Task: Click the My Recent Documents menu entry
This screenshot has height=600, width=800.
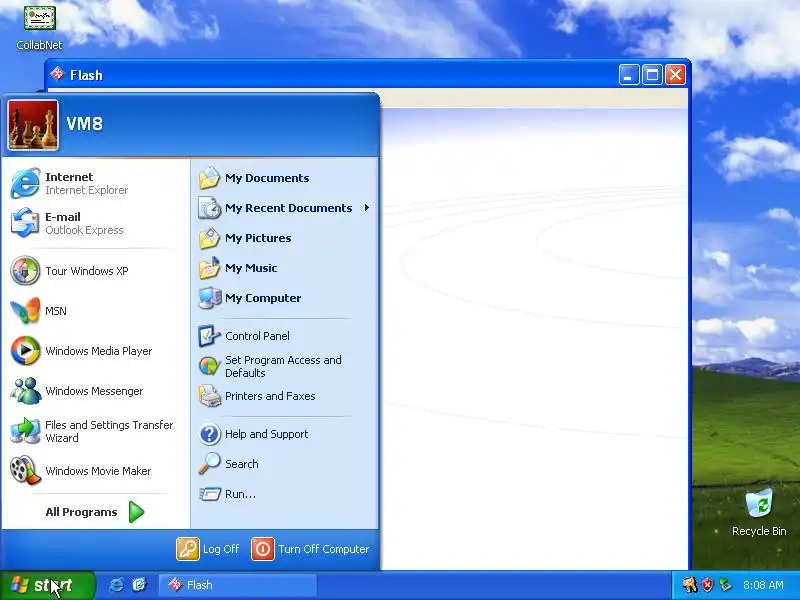Action: (x=284, y=208)
